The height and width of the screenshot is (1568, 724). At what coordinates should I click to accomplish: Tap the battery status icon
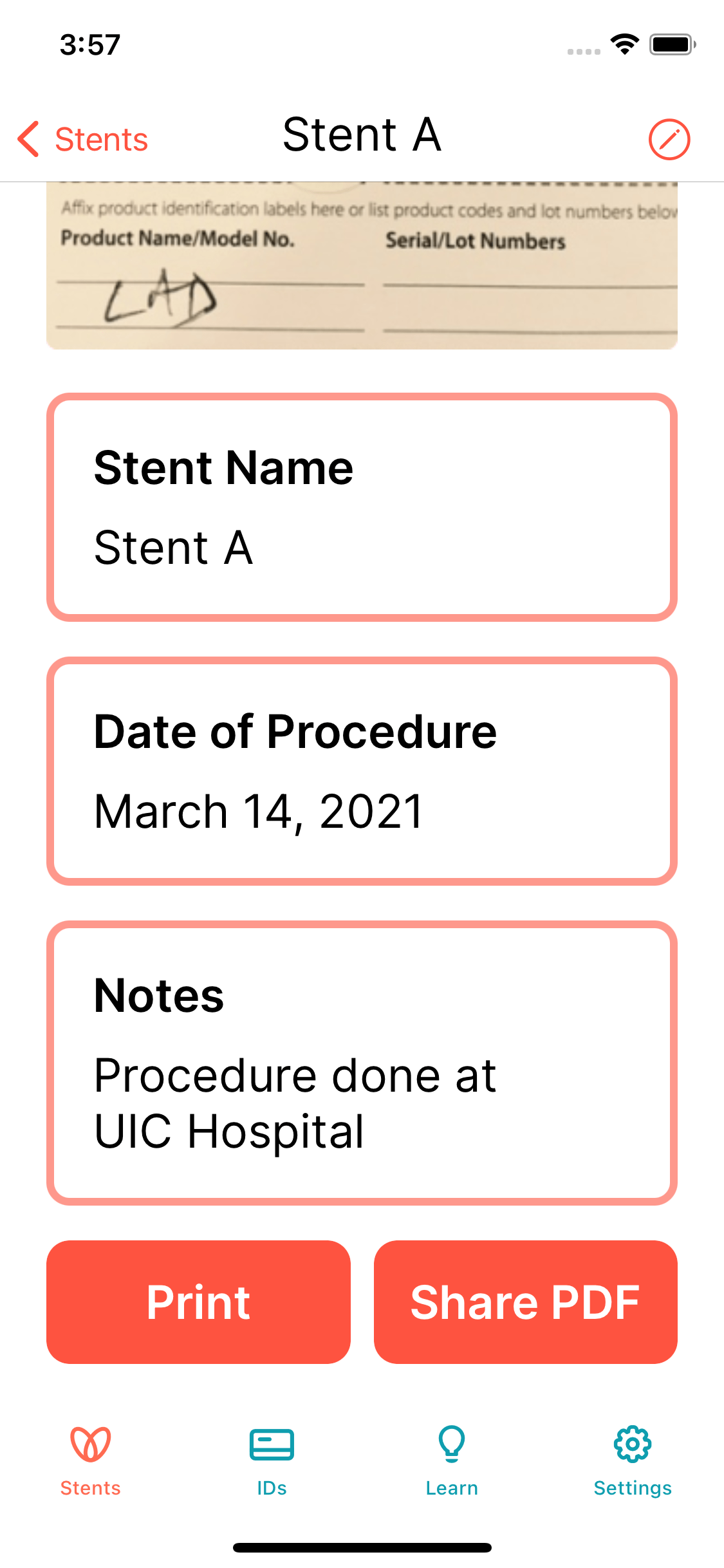tap(673, 44)
